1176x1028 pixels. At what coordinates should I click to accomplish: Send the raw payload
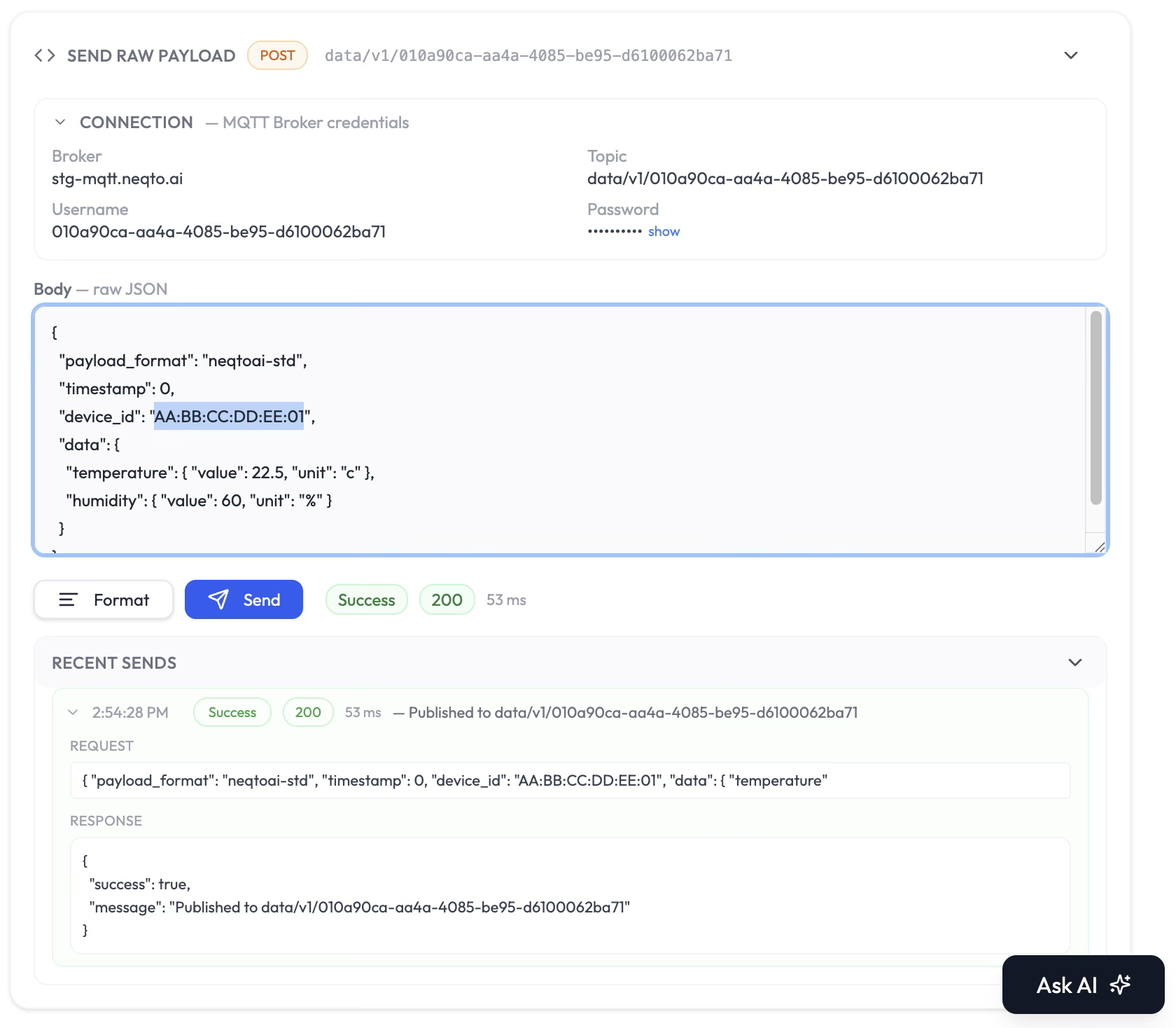[244, 599]
